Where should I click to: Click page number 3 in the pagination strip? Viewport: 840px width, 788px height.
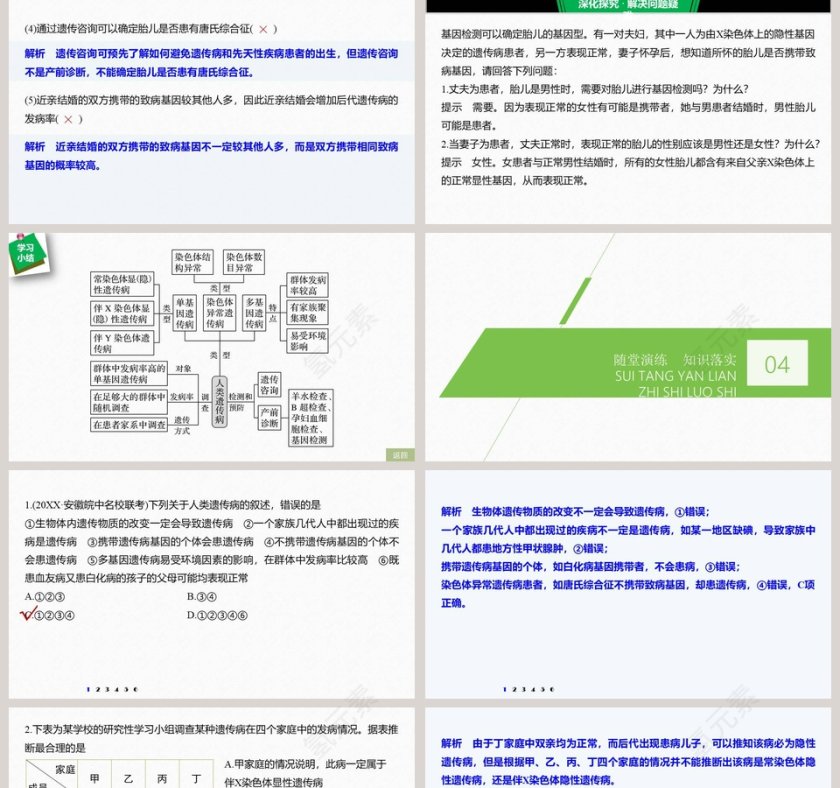click(x=106, y=688)
